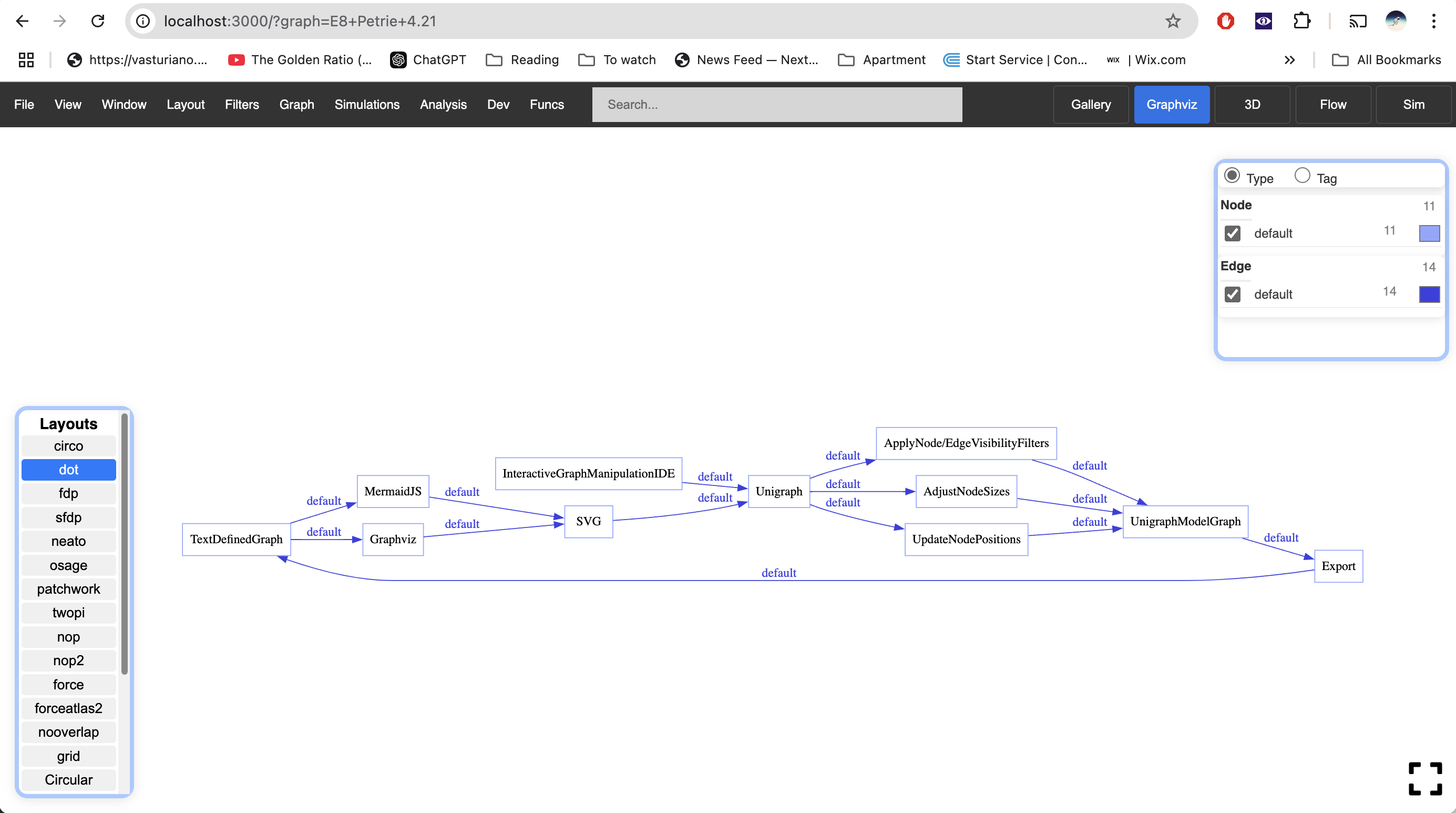Click the Layouts panel scrollbar

click(x=125, y=543)
